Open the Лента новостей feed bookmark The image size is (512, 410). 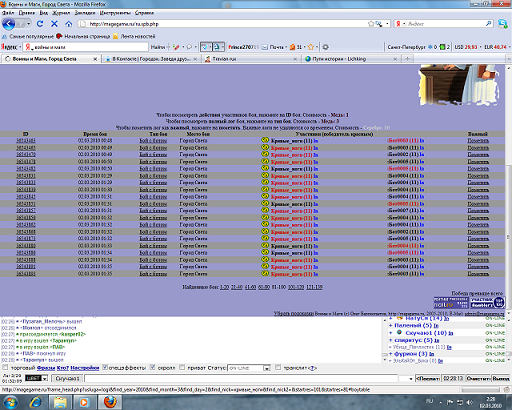click(134, 36)
